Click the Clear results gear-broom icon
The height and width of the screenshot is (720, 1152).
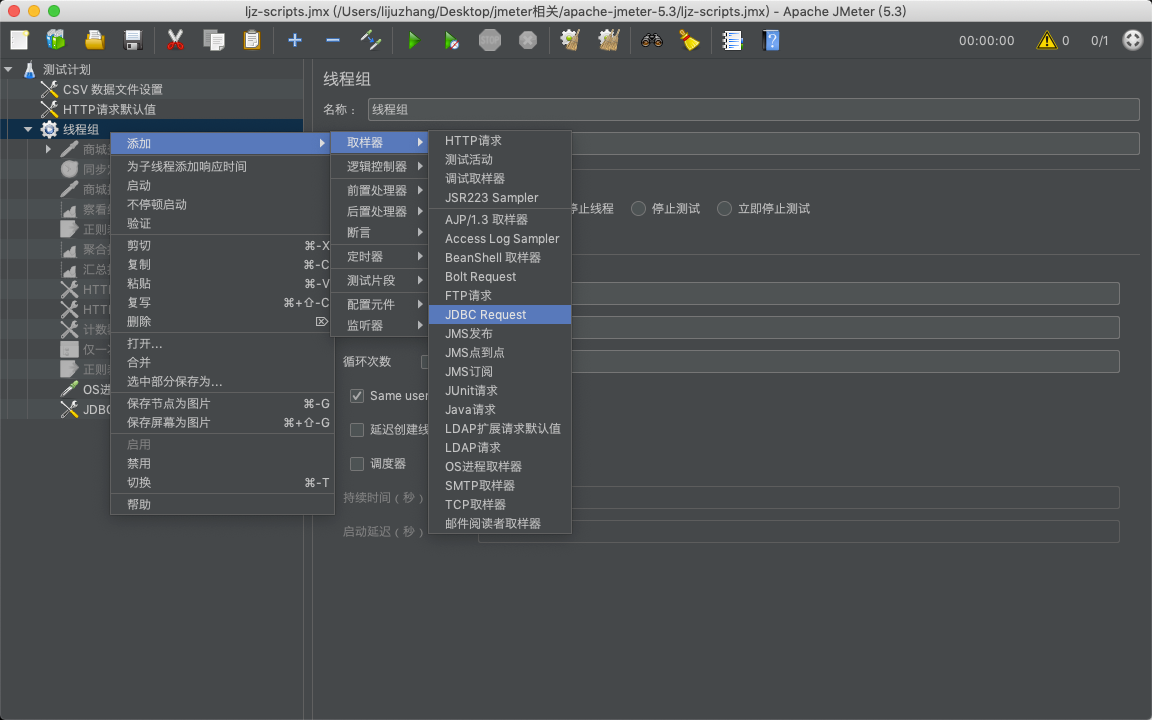point(571,40)
